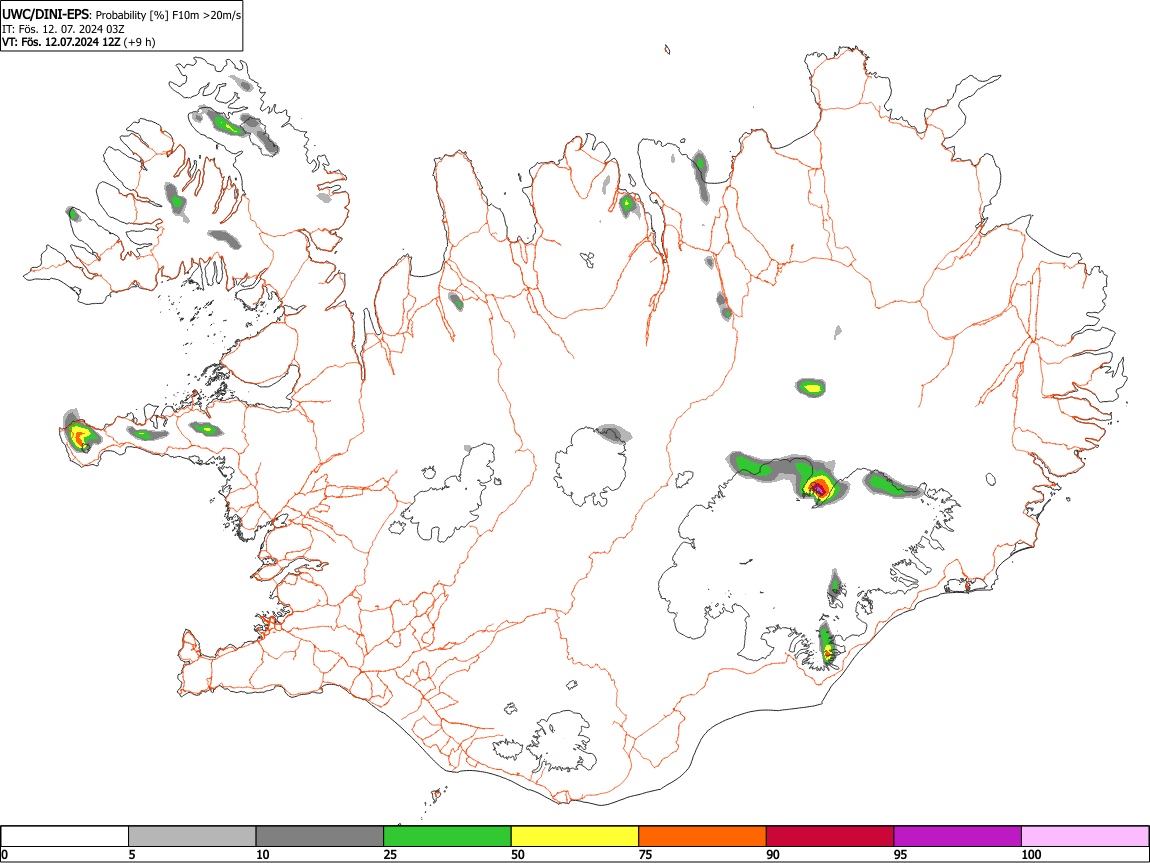Click the IT: Fös. 12. 07. 2024 03Z line
The image size is (1150, 863).
click(63, 29)
